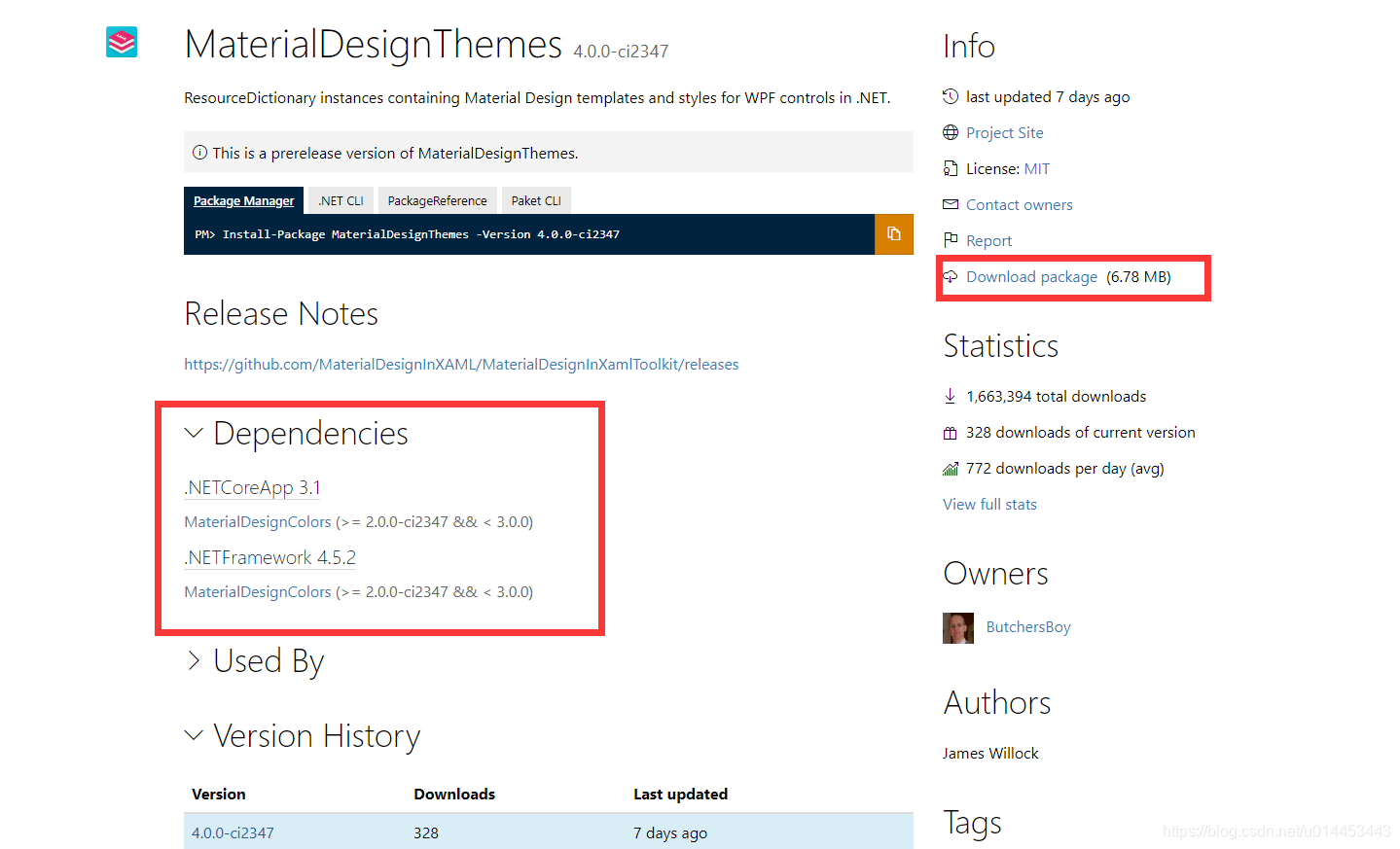The width and height of the screenshot is (1400, 849).
Task: Copy the install command with the orange button
Action: pyautogui.click(x=893, y=234)
